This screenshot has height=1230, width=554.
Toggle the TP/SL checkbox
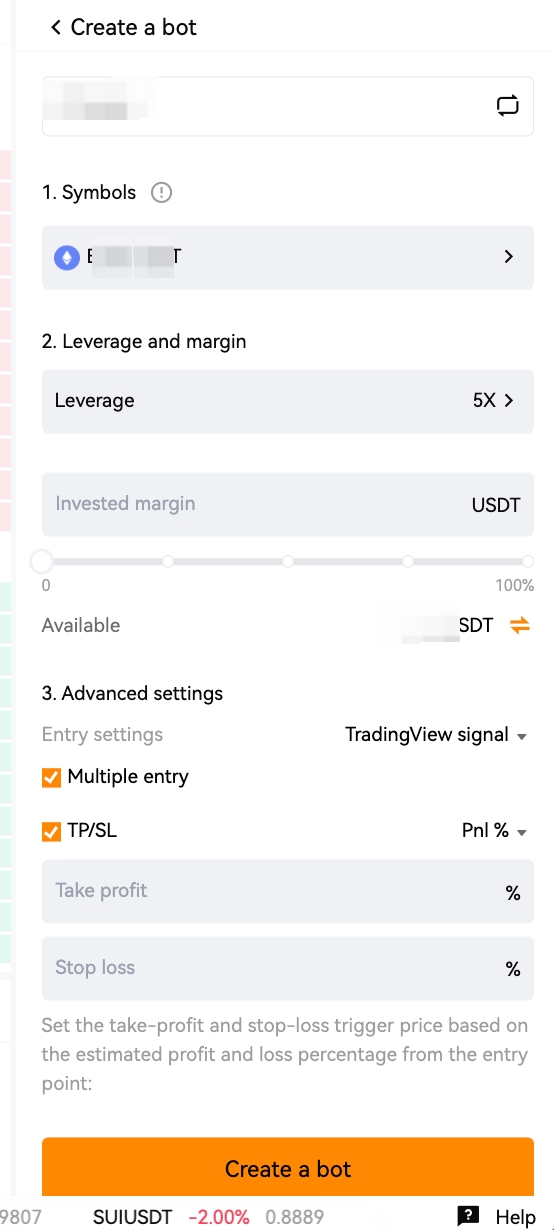click(51, 831)
